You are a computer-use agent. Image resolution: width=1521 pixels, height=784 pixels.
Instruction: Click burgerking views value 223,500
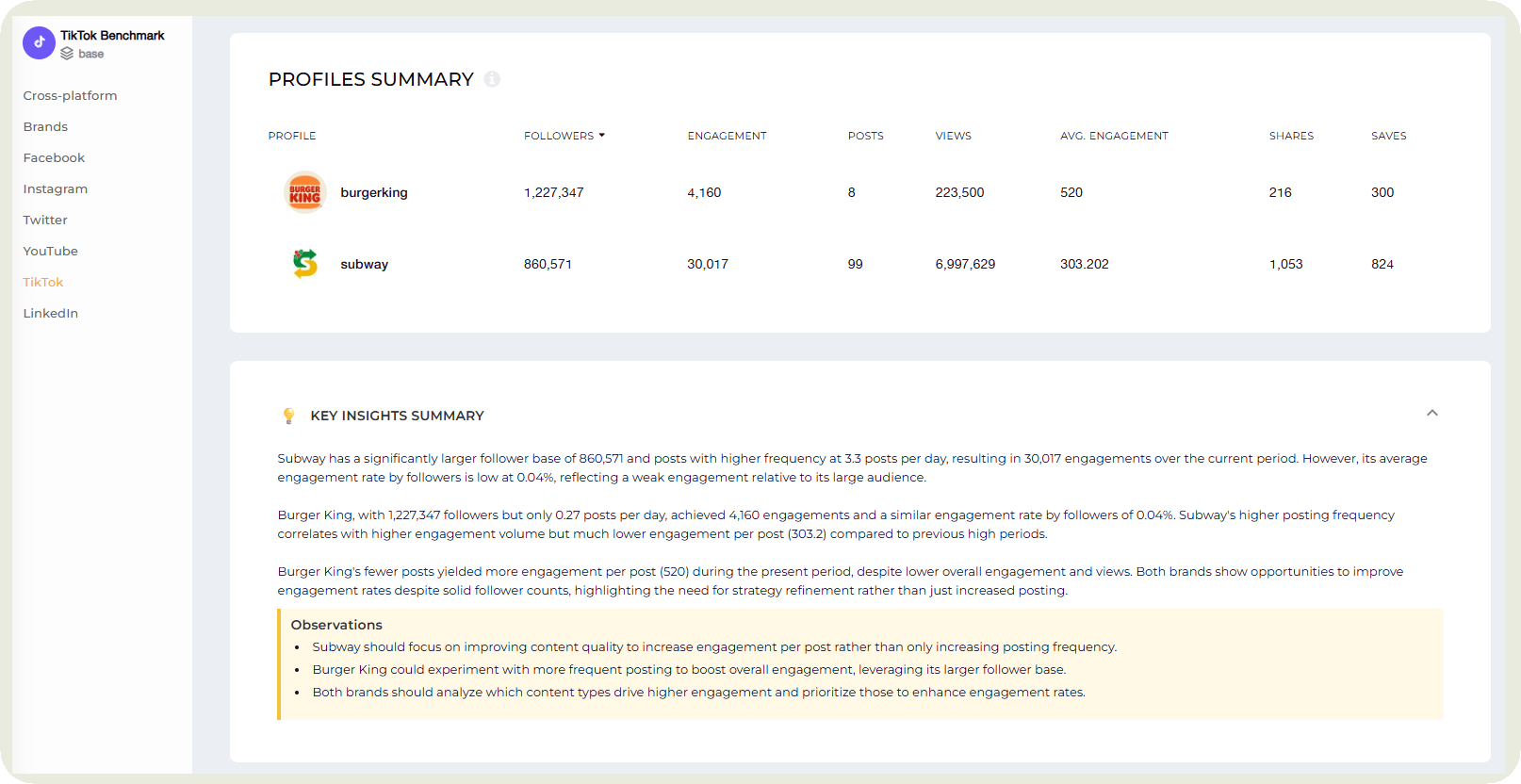pos(959,192)
